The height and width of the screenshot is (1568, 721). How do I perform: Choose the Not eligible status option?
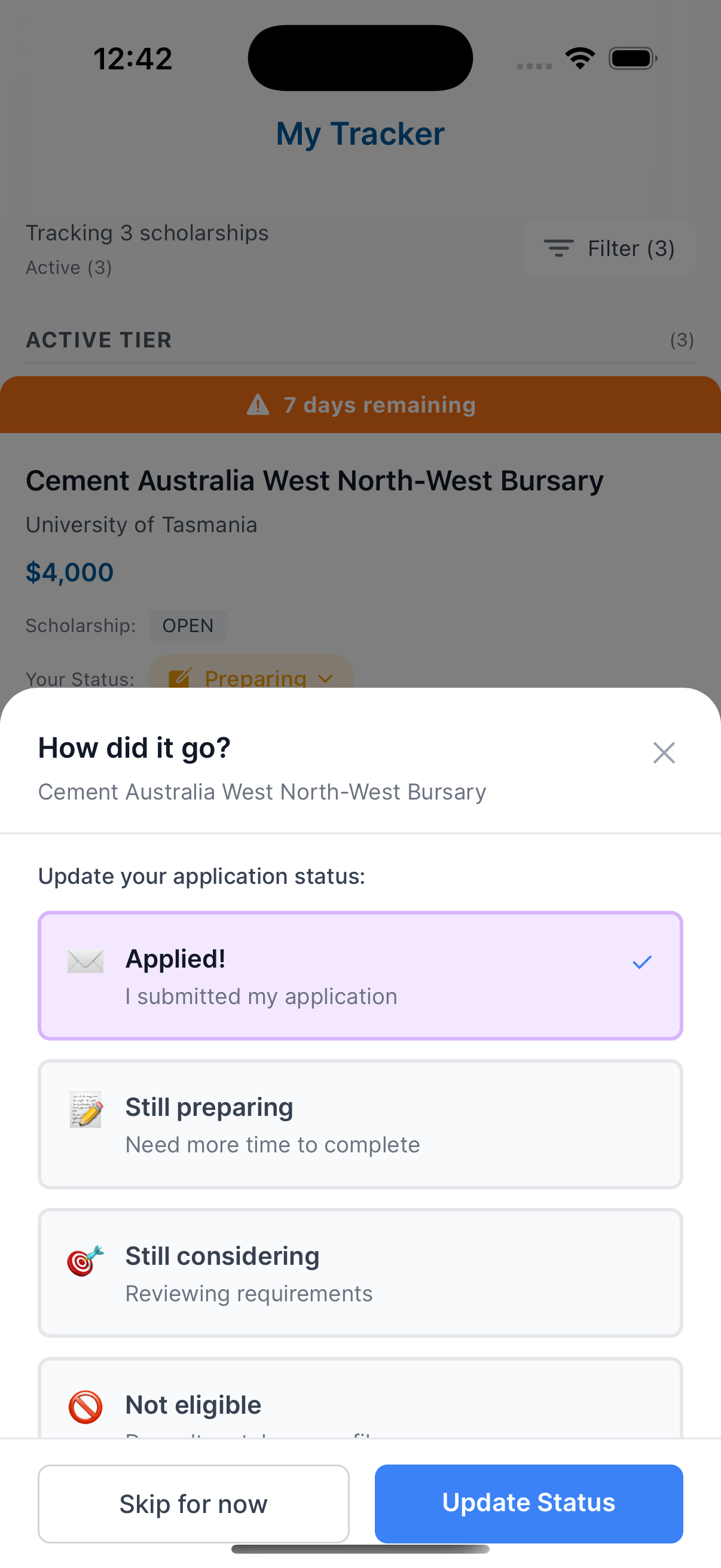point(360,1403)
